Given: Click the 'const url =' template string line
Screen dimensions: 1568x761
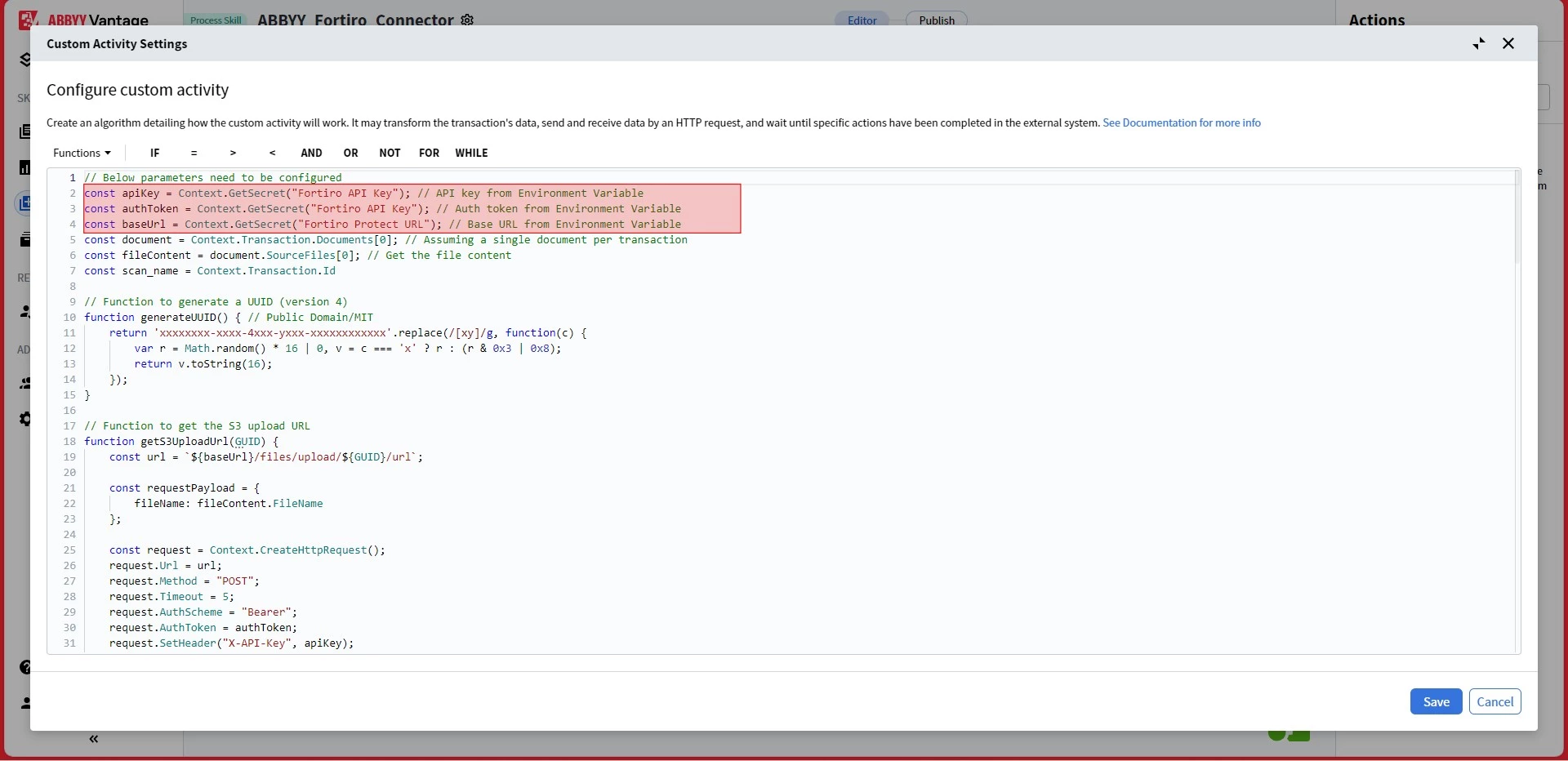Looking at the screenshot, I should tap(266, 456).
